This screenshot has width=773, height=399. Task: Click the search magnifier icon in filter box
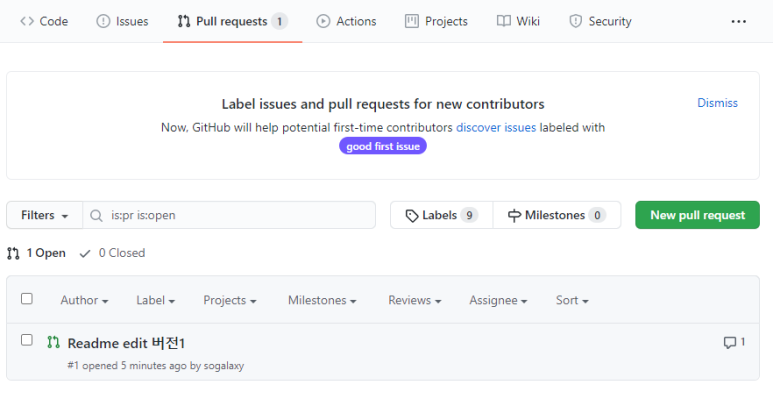click(x=97, y=216)
